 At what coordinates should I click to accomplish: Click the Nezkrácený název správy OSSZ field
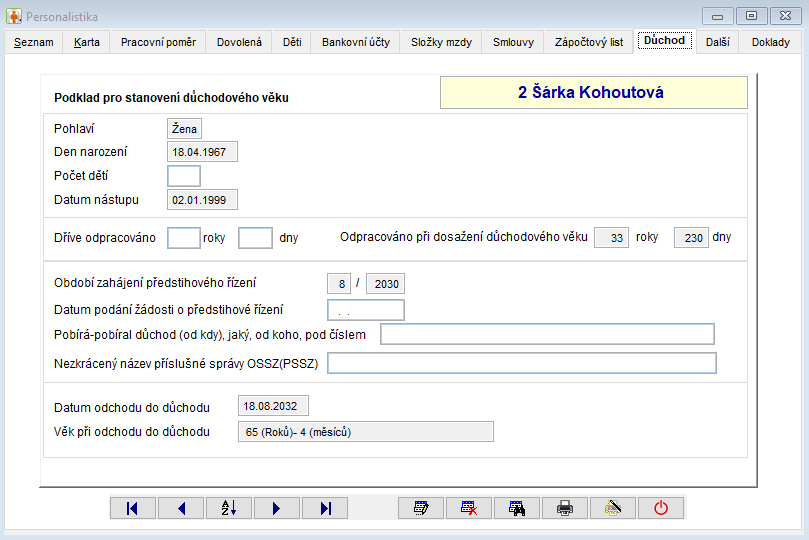pyautogui.click(x=522, y=363)
